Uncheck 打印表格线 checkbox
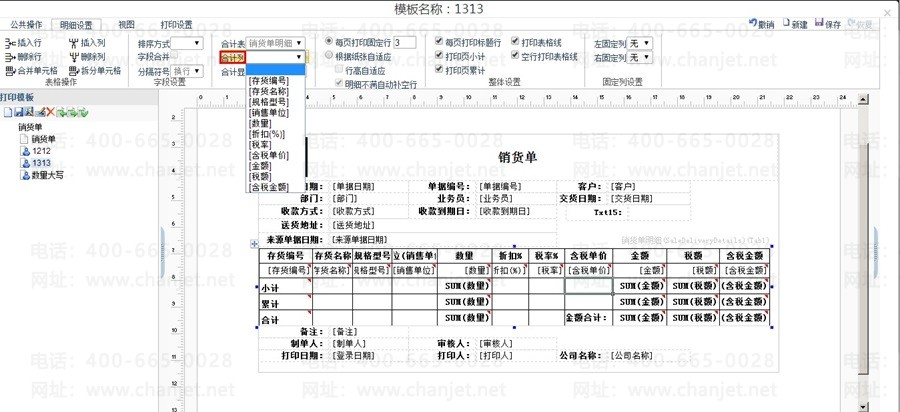900x412 pixels. click(x=515, y=42)
